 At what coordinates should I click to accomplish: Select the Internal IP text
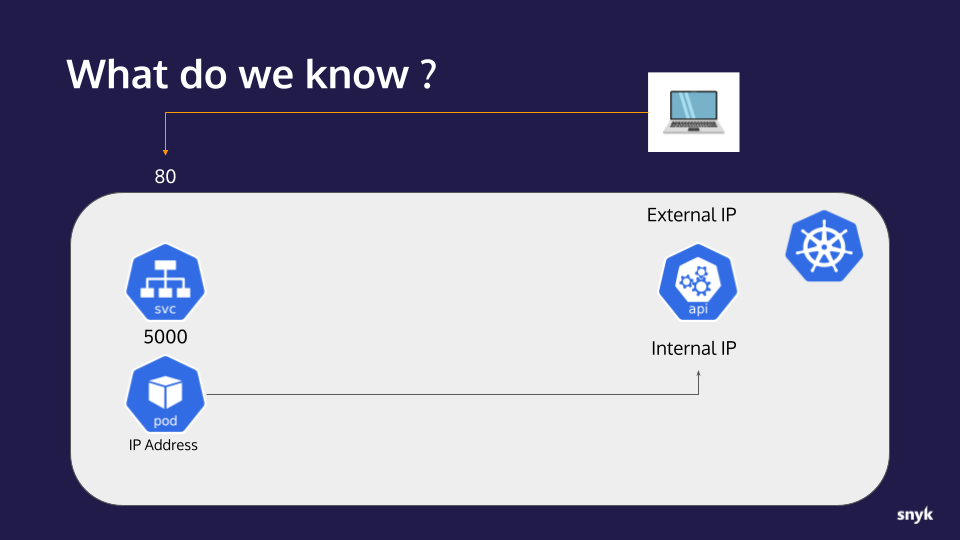693,349
